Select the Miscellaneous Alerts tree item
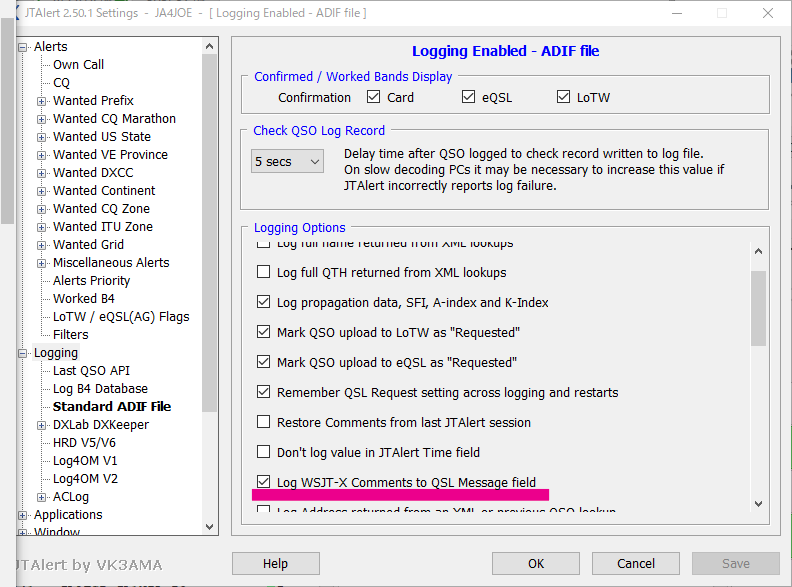The height and width of the screenshot is (587, 792). (111, 263)
